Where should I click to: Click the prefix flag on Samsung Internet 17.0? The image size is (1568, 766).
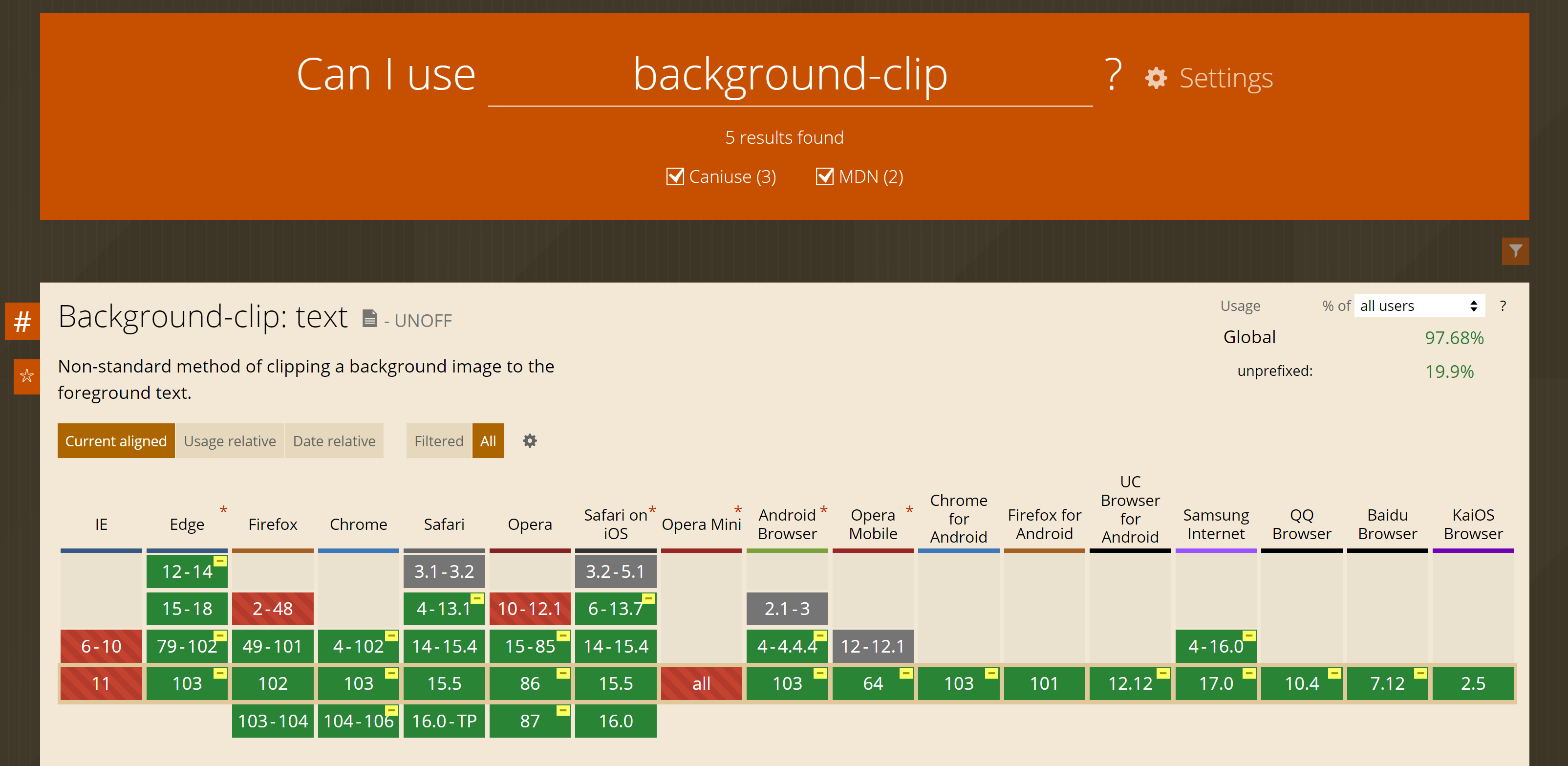coord(1249,674)
